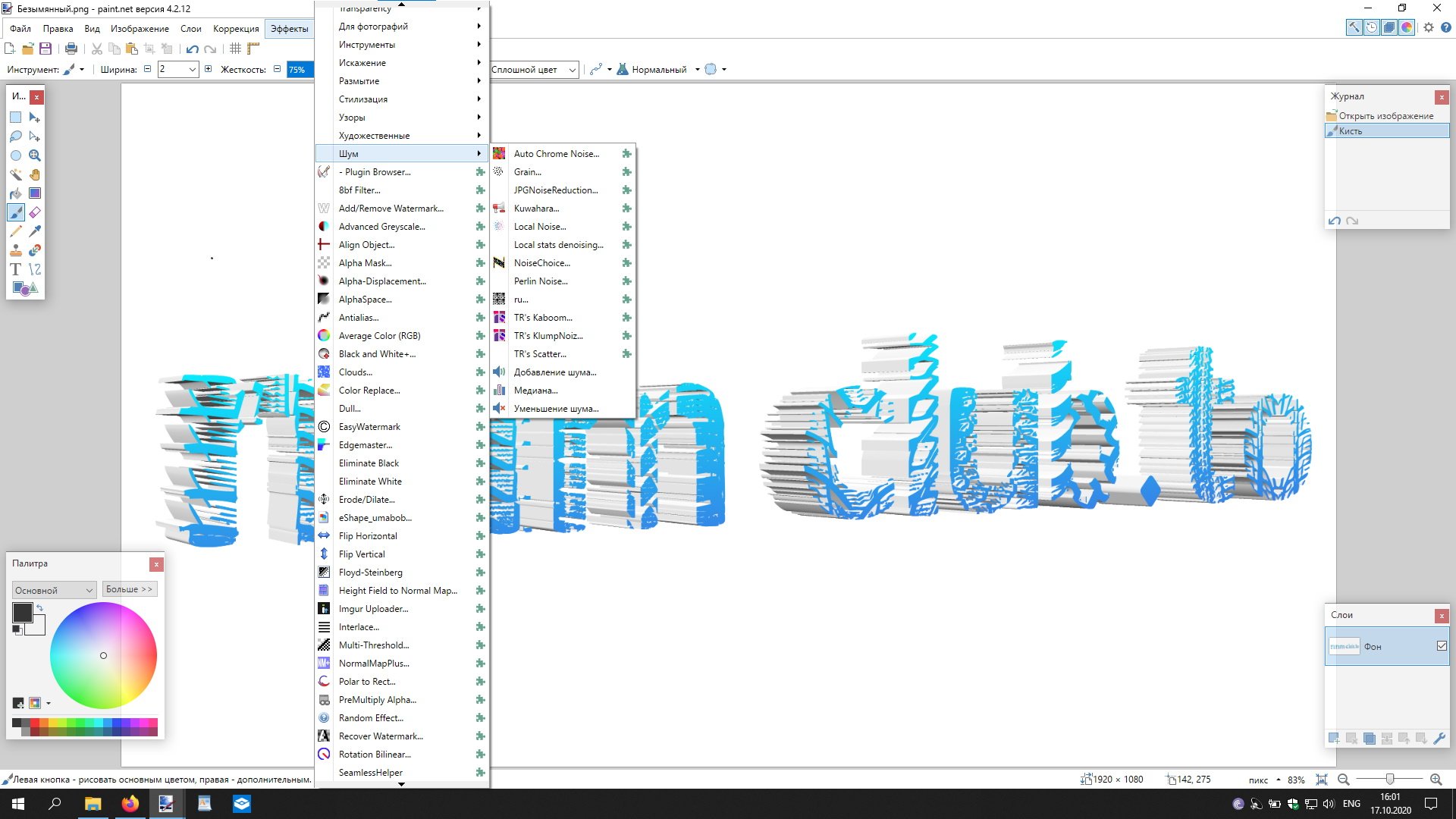Toggle Фон layer visibility checkbox
This screenshot has height=819, width=1456.
tap(1442, 646)
